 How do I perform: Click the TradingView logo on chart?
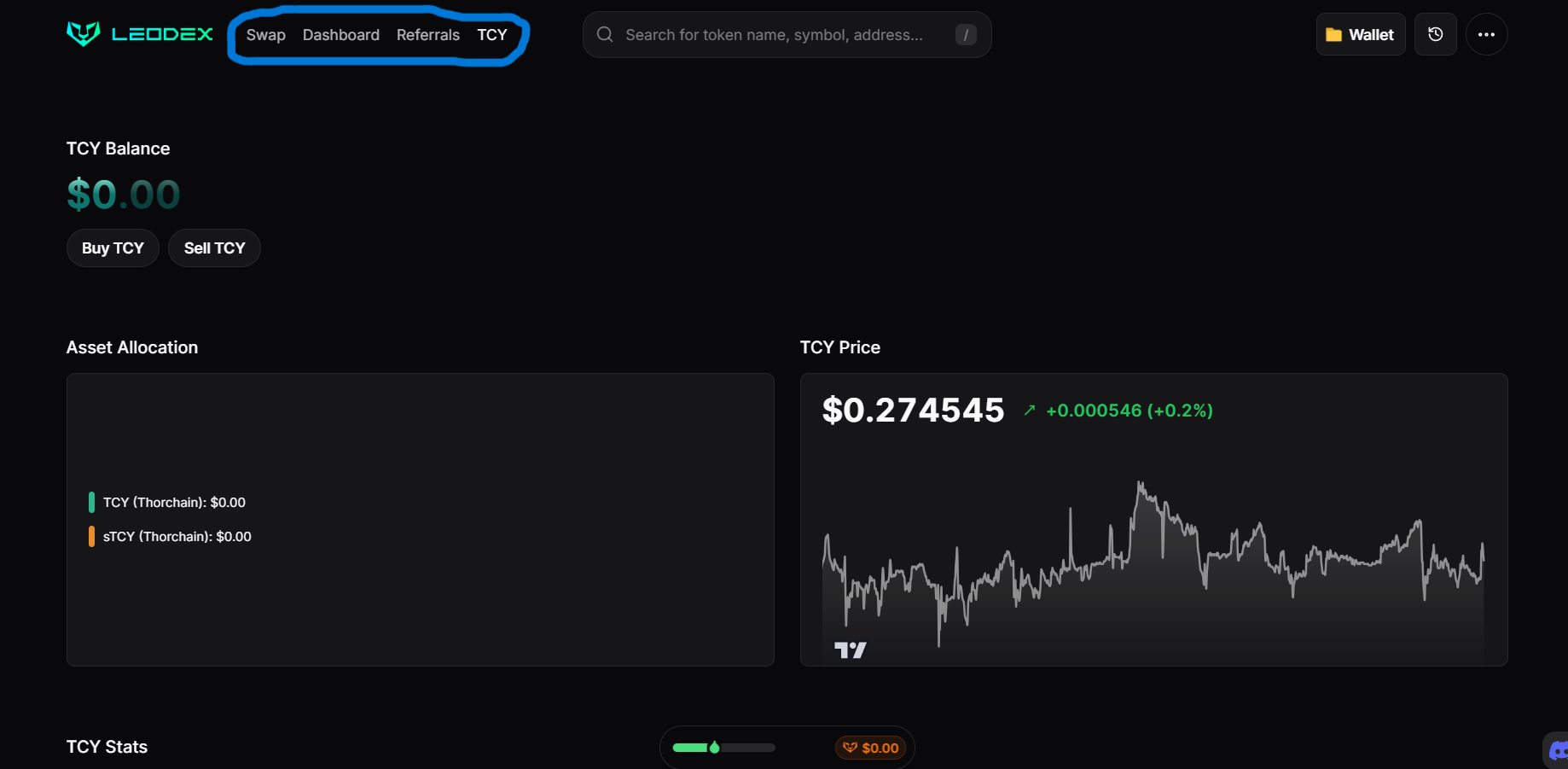[x=850, y=650]
